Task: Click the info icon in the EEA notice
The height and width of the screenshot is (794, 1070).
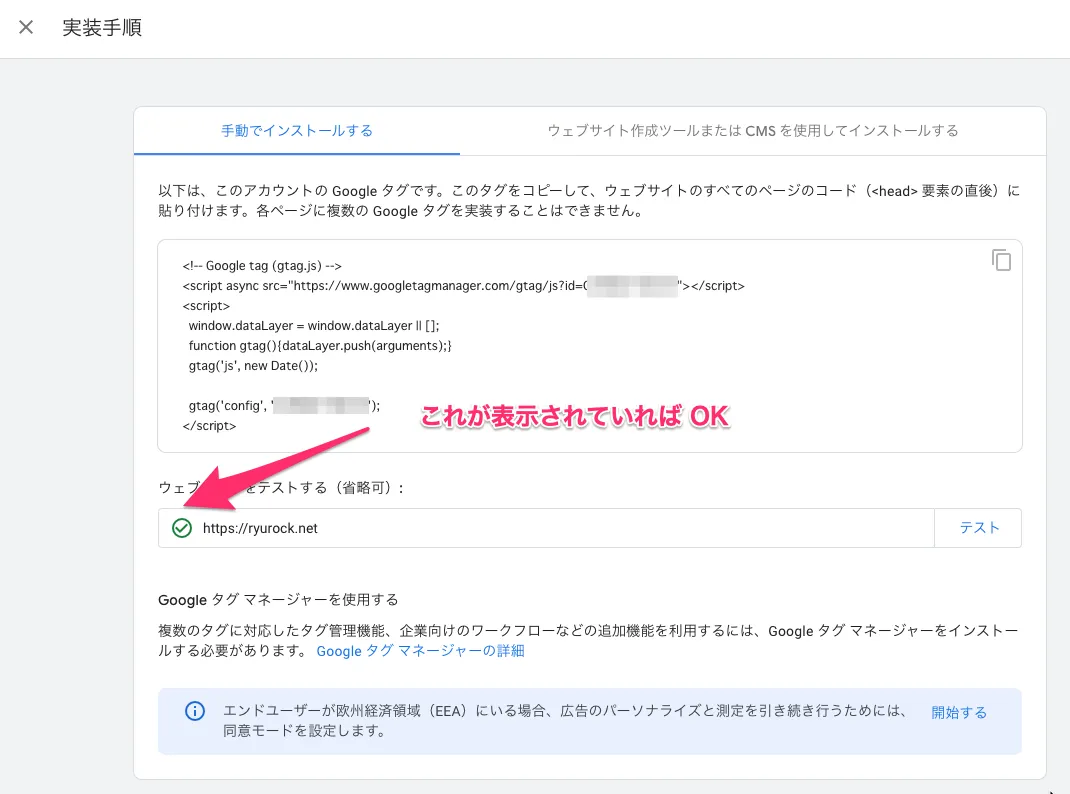Action: pos(194,712)
